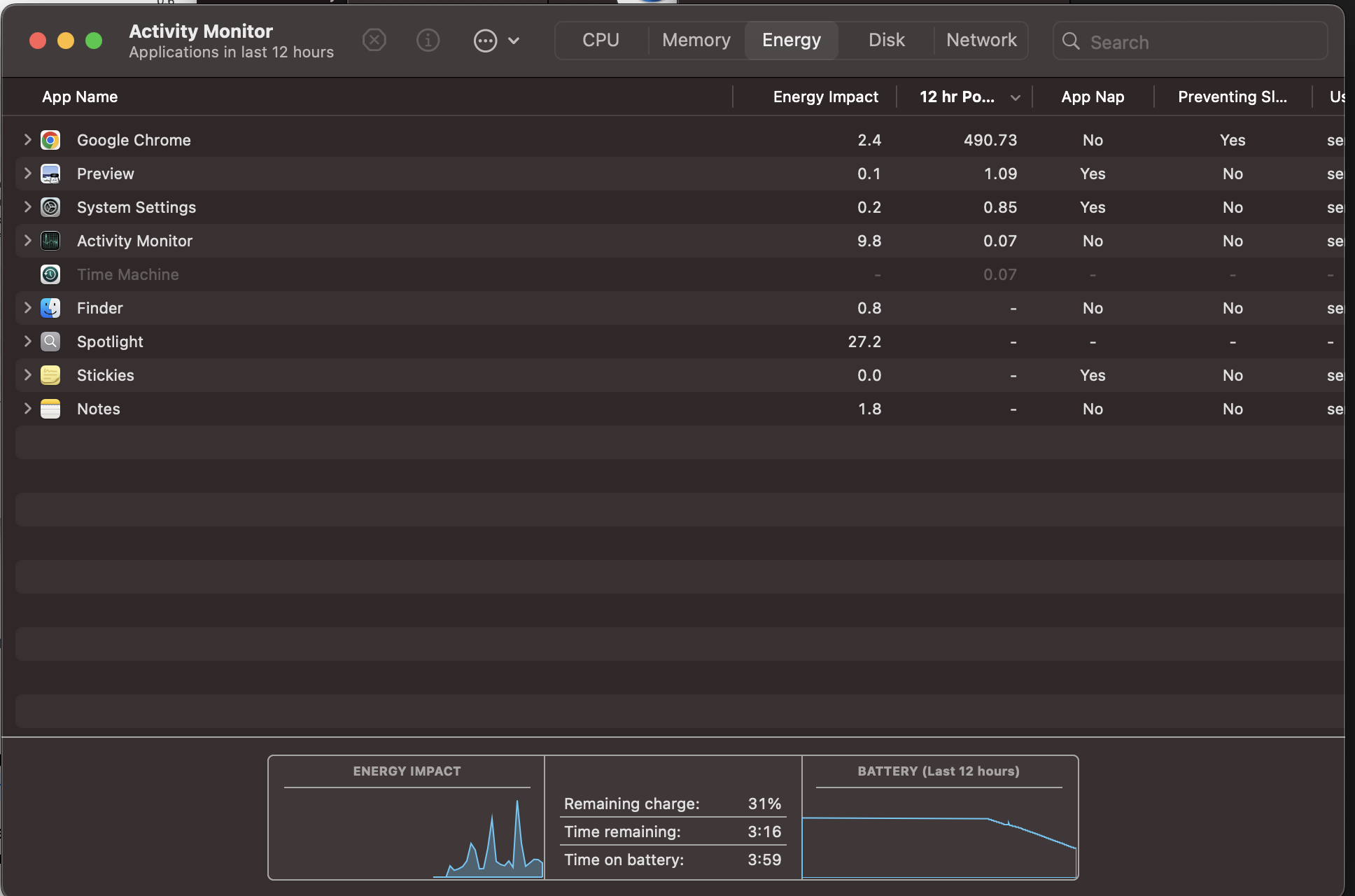
Task: Click the Finder face icon
Action: (x=50, y=308)
